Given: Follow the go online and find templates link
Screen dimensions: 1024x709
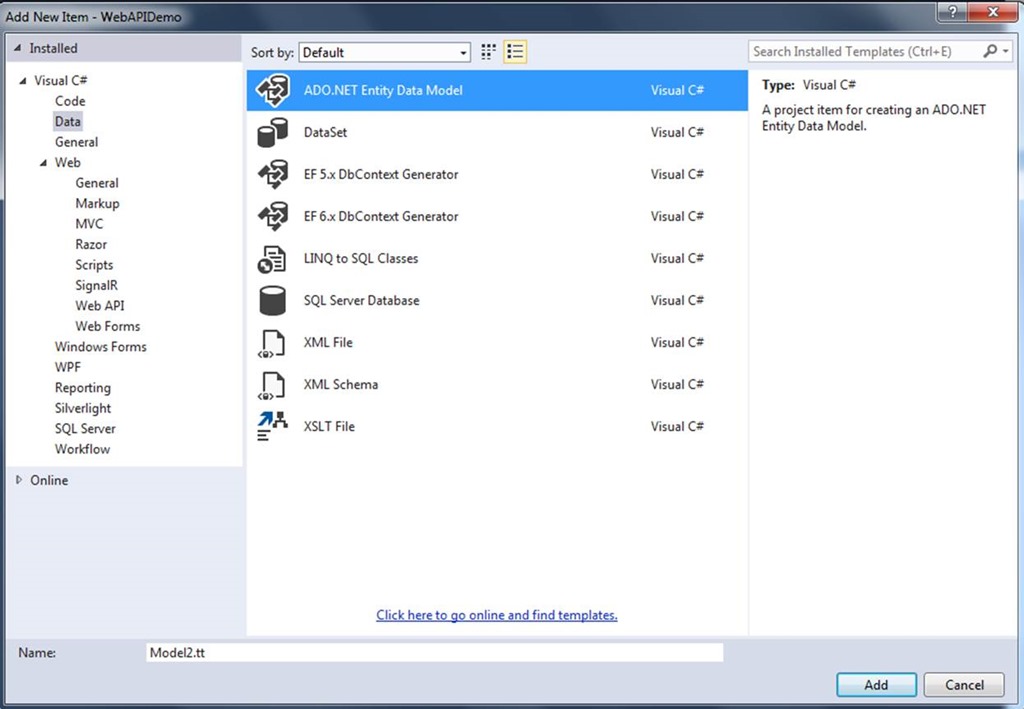Looking at the screenshot, I should [497, 615].
